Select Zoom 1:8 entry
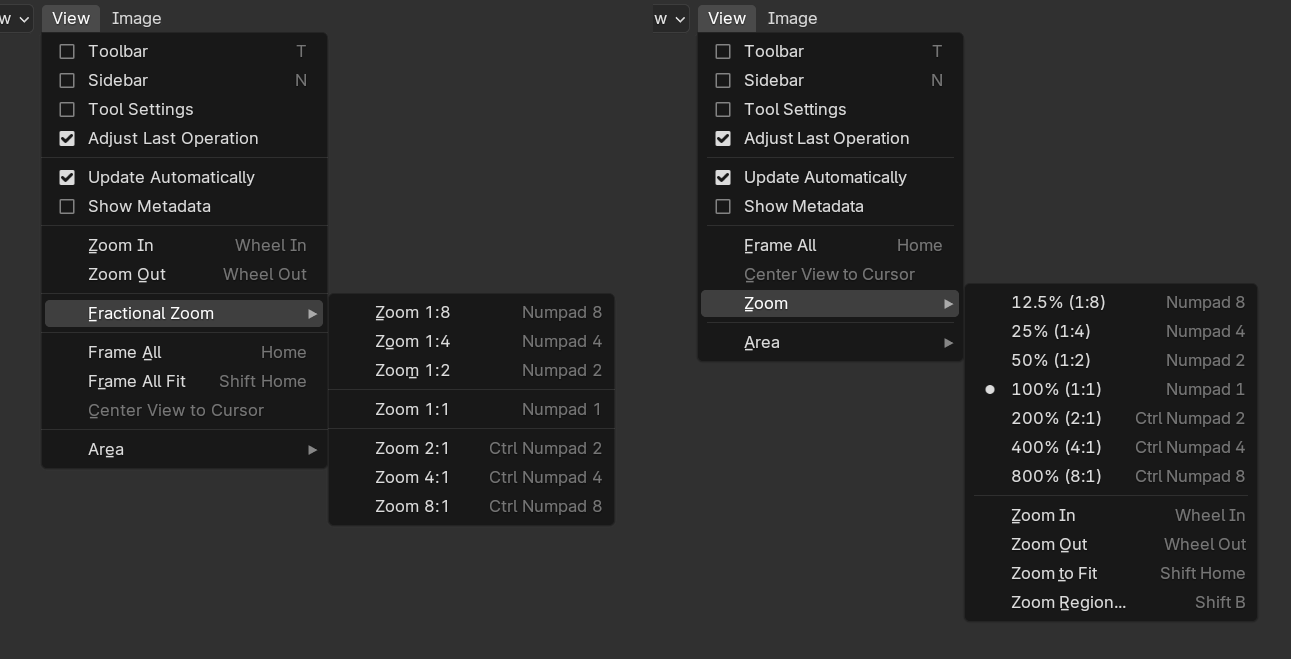The width and height of the screenshot is (1291, 659). [471, 312]
